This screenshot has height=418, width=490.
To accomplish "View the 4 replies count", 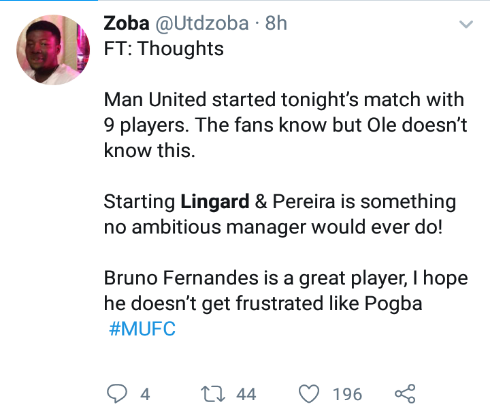I will pyautogui.click(x=145, y=394).
